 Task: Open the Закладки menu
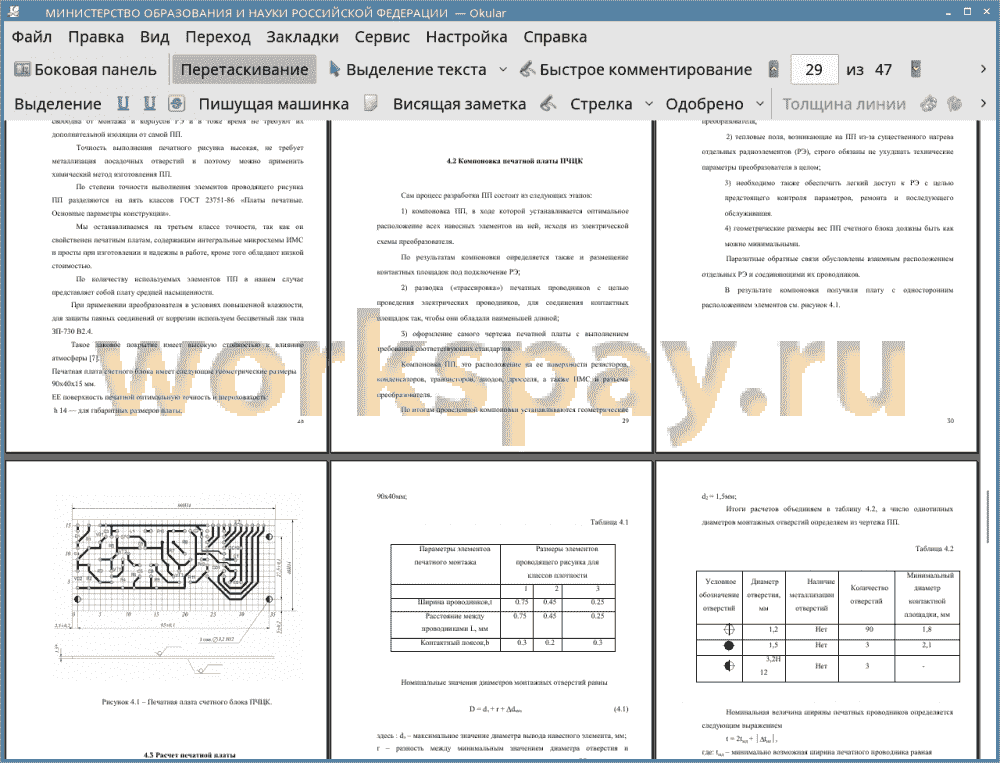(x=302, y=37)
